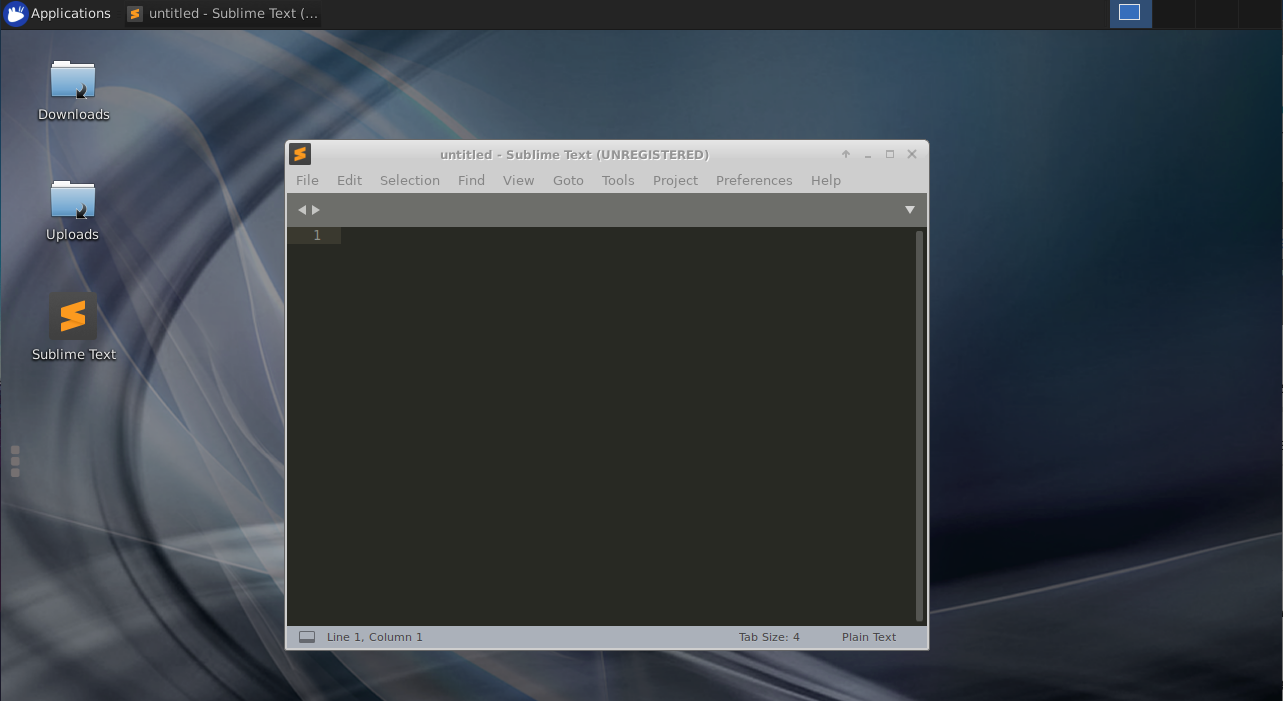The image size is (1283, 701).
Task: Click the workspace switcher in top panel
Action: pos(1129,13)
